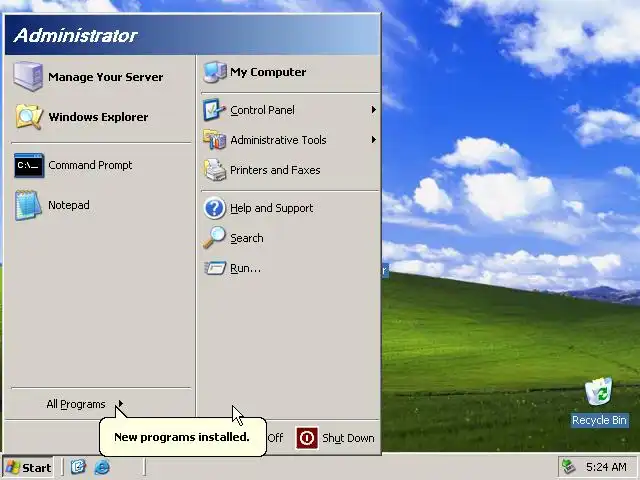Choose Run... from the Start menu
The image size is (640, 480).
click(x=290, y=268)
